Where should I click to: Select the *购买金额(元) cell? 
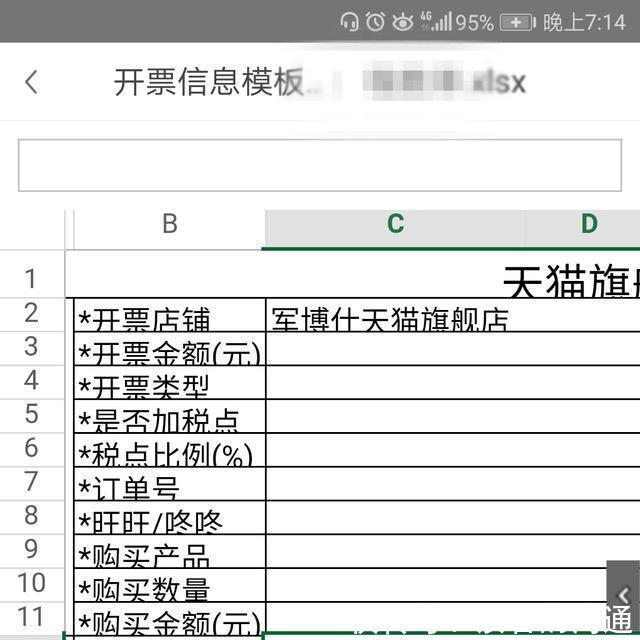click(x=170, y=619)
